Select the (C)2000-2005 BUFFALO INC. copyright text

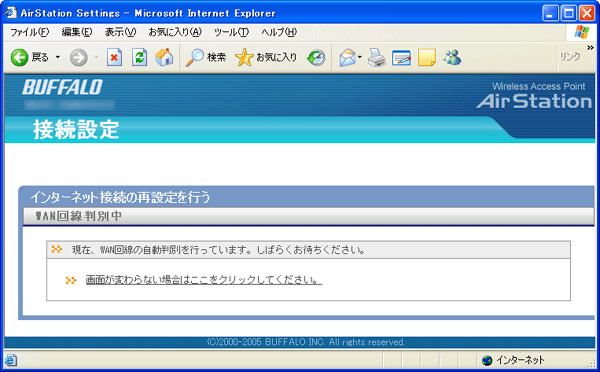(x=305, y=342)
